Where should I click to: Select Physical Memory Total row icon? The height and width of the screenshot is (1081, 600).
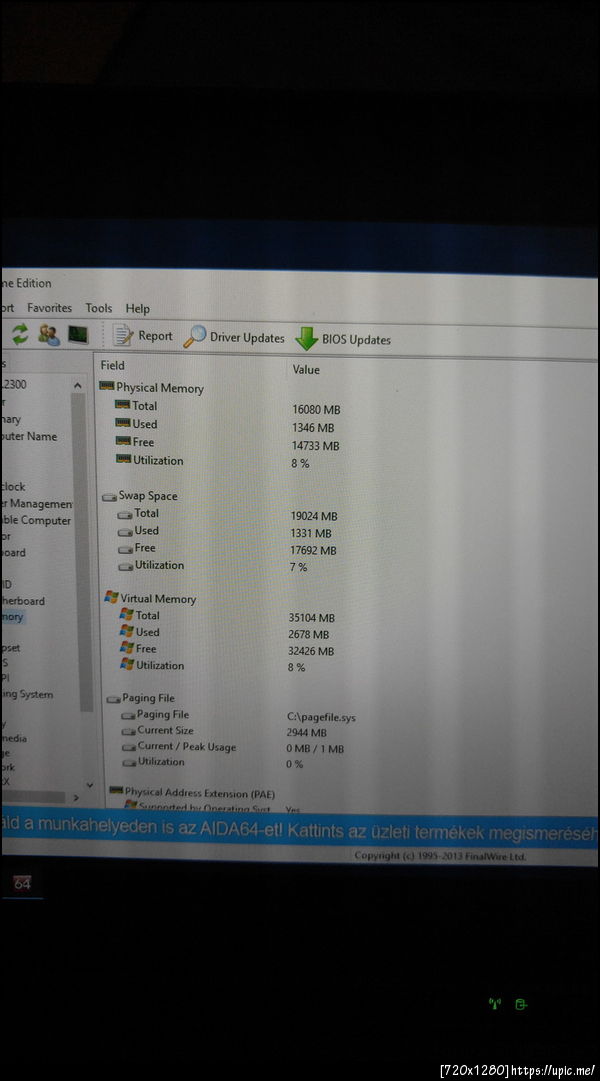(123, 405)
